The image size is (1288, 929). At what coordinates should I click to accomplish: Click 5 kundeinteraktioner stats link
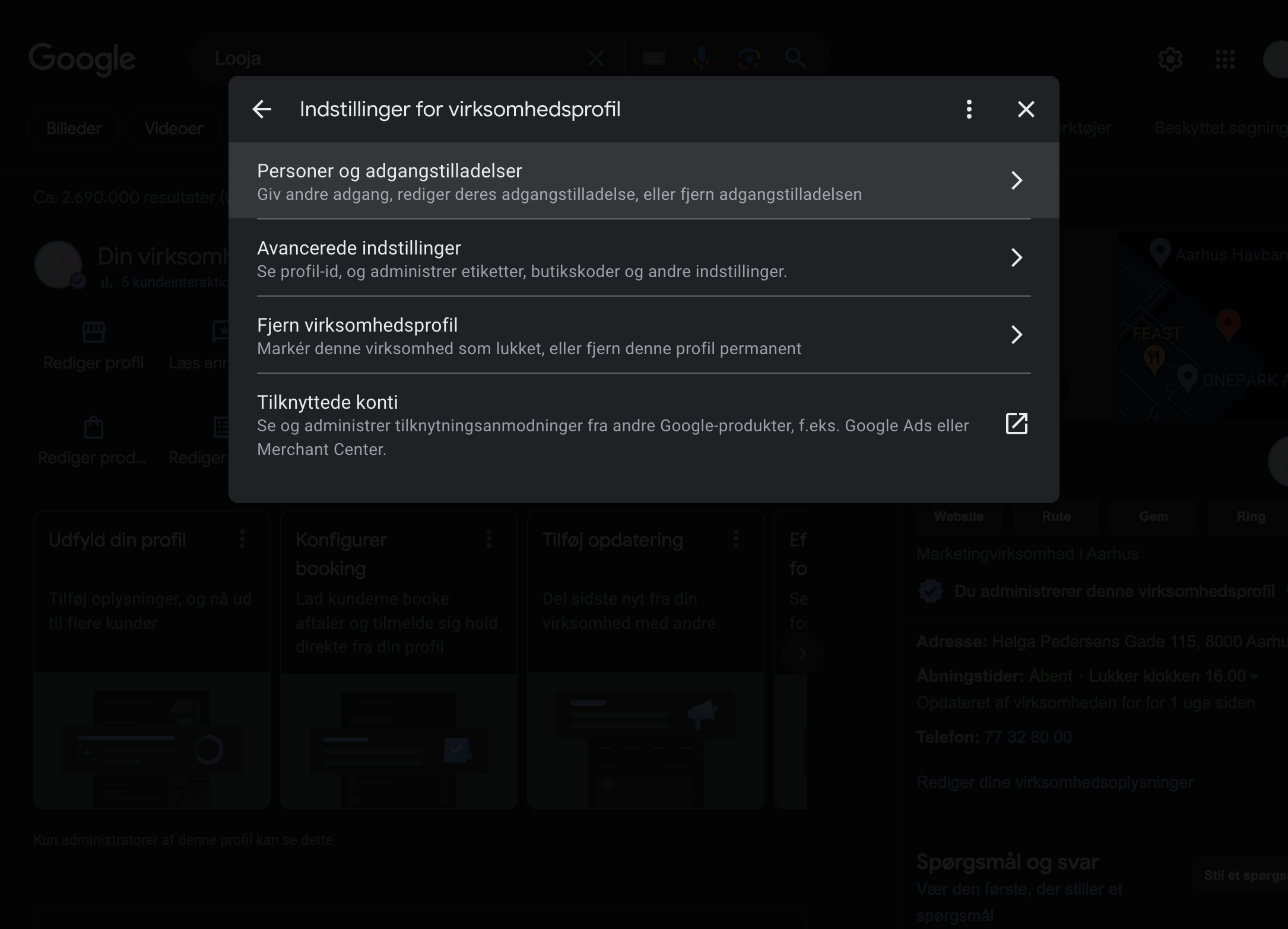coord(166,282)
